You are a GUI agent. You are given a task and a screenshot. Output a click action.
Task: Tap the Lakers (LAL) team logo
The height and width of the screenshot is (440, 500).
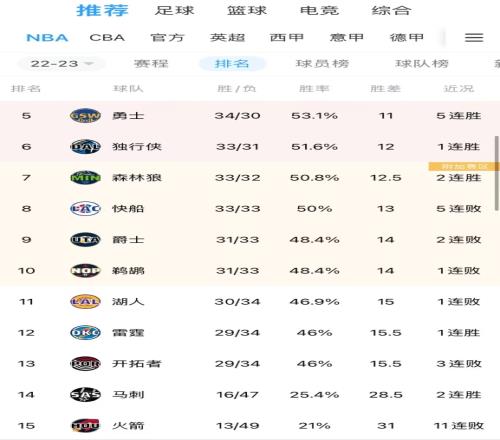85,302
